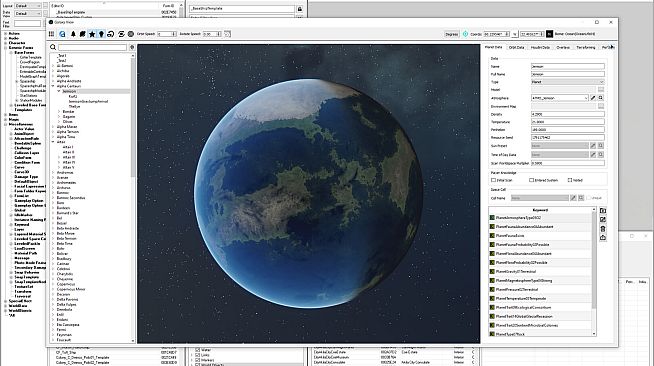
Task: Increase the Orbit Speed spinner value
Action: tap(174, 33)
